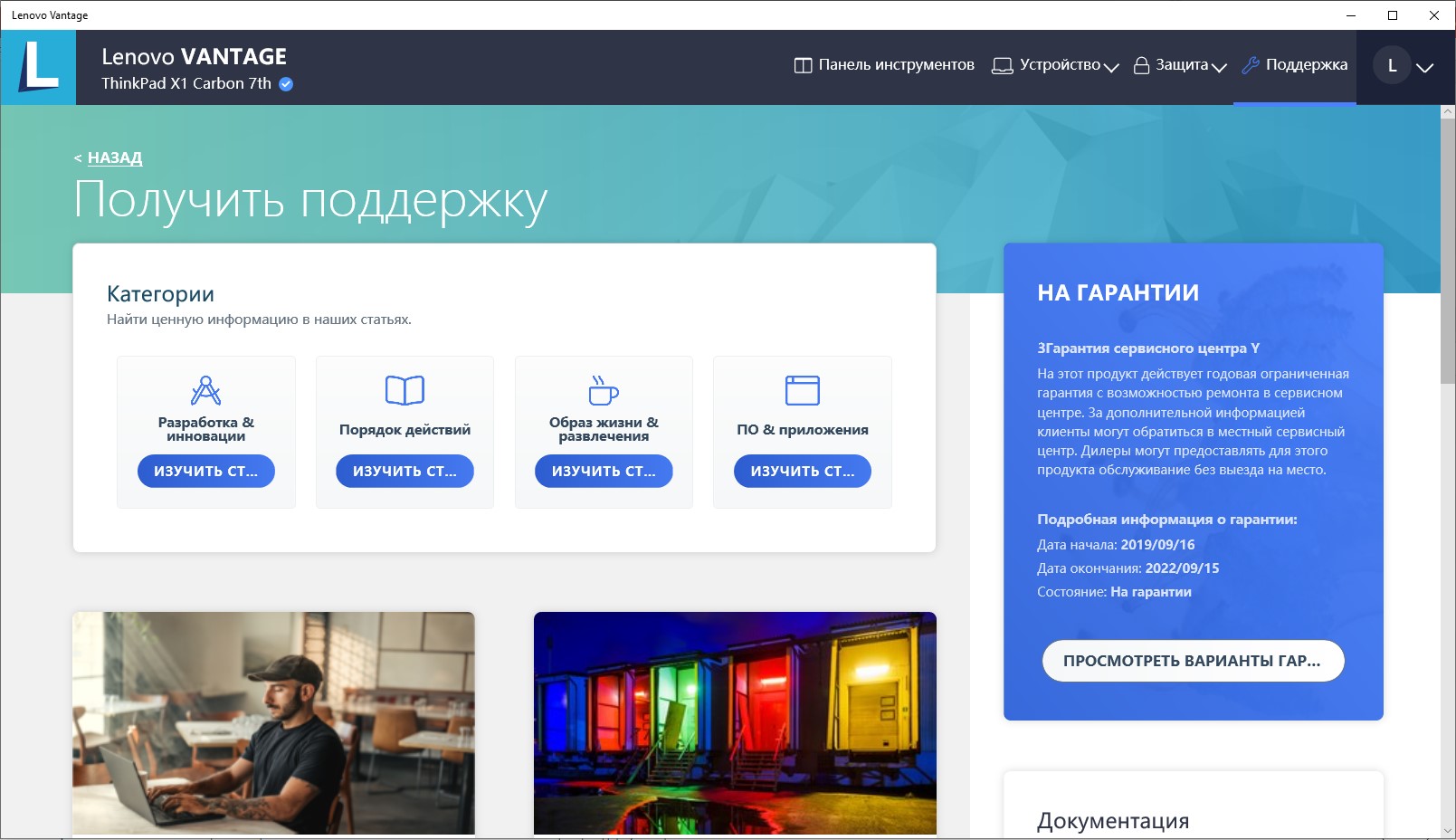The height and width of the screenshot is (840, 1456).
Task: Click the verified badge next to ThinkPad X1 Carbon
Action: (286, 84)
